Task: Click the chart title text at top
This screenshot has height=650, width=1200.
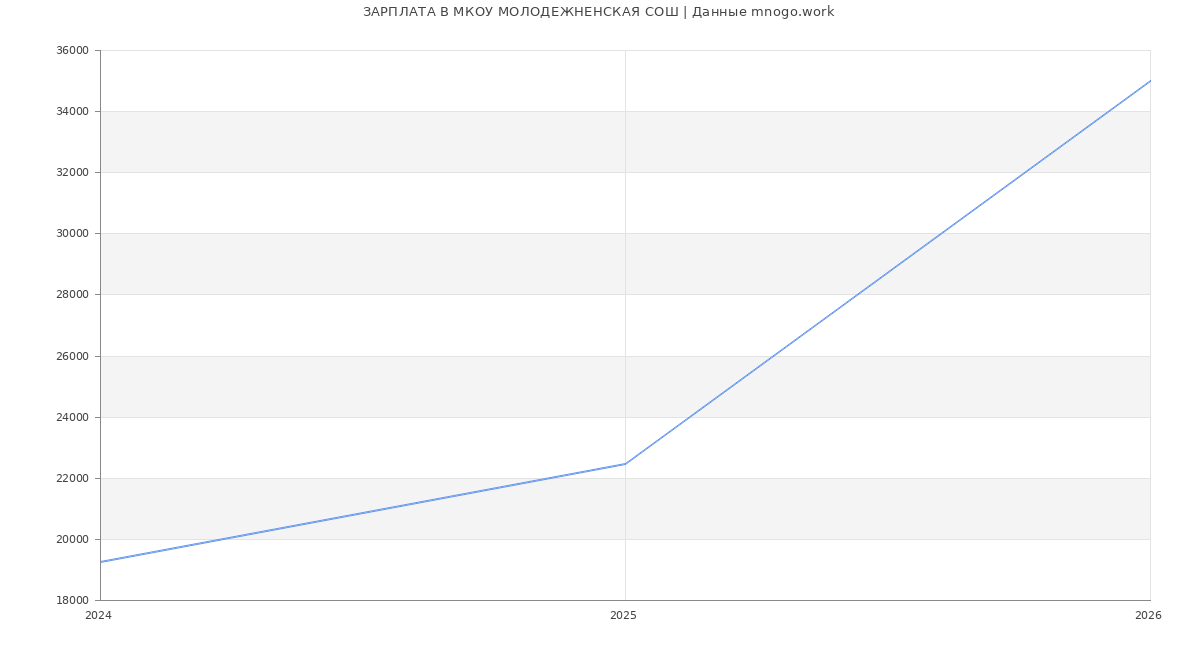Action: tap(598, 12)
